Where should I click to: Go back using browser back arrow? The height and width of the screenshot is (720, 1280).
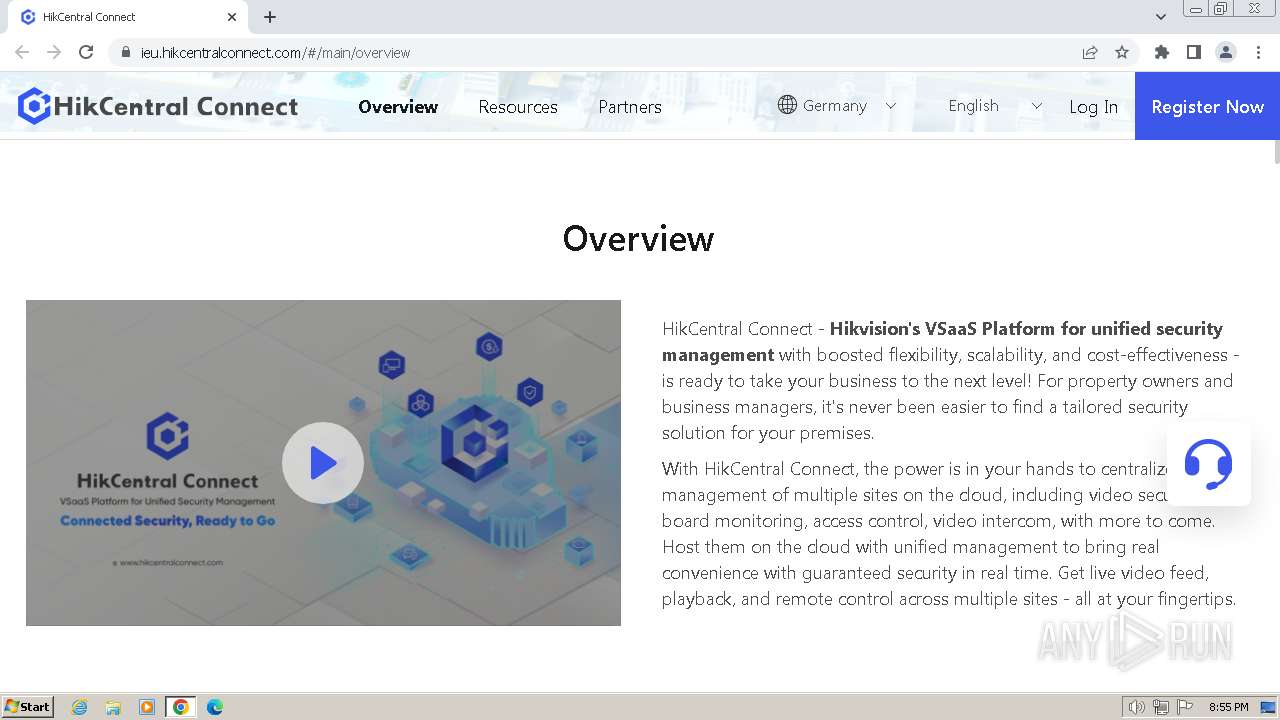pos(22,52)
